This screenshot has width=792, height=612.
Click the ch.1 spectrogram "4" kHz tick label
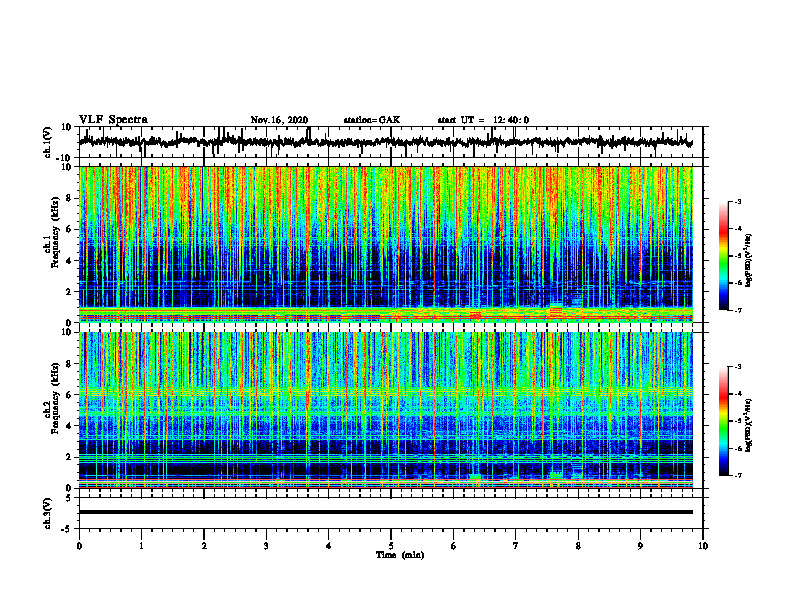[x=69, y=261]
